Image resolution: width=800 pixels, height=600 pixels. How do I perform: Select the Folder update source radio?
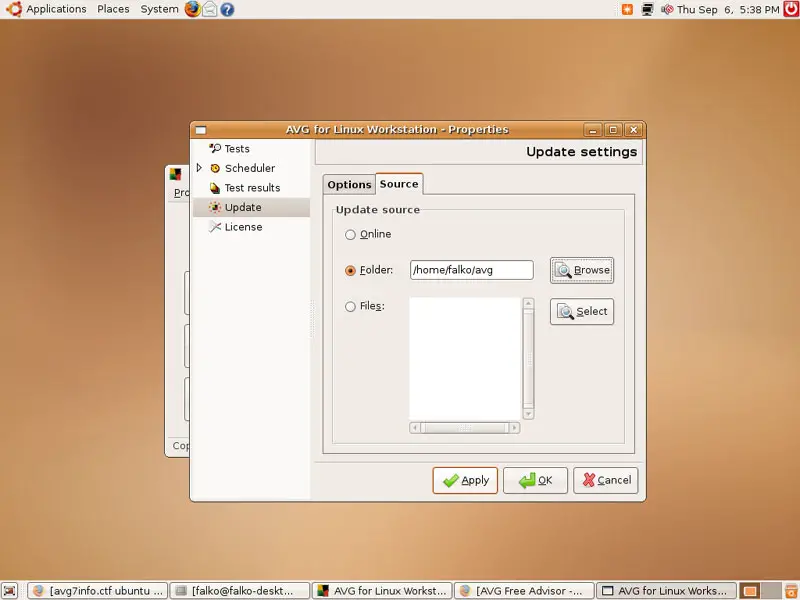tap(350, 270)
